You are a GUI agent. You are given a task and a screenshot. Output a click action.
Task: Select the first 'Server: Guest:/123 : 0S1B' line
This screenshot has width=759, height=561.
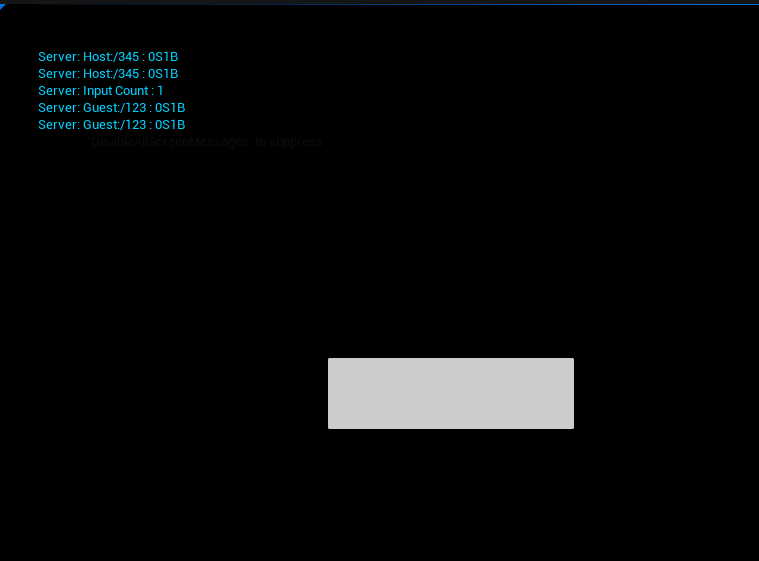[x=112, y=108]
